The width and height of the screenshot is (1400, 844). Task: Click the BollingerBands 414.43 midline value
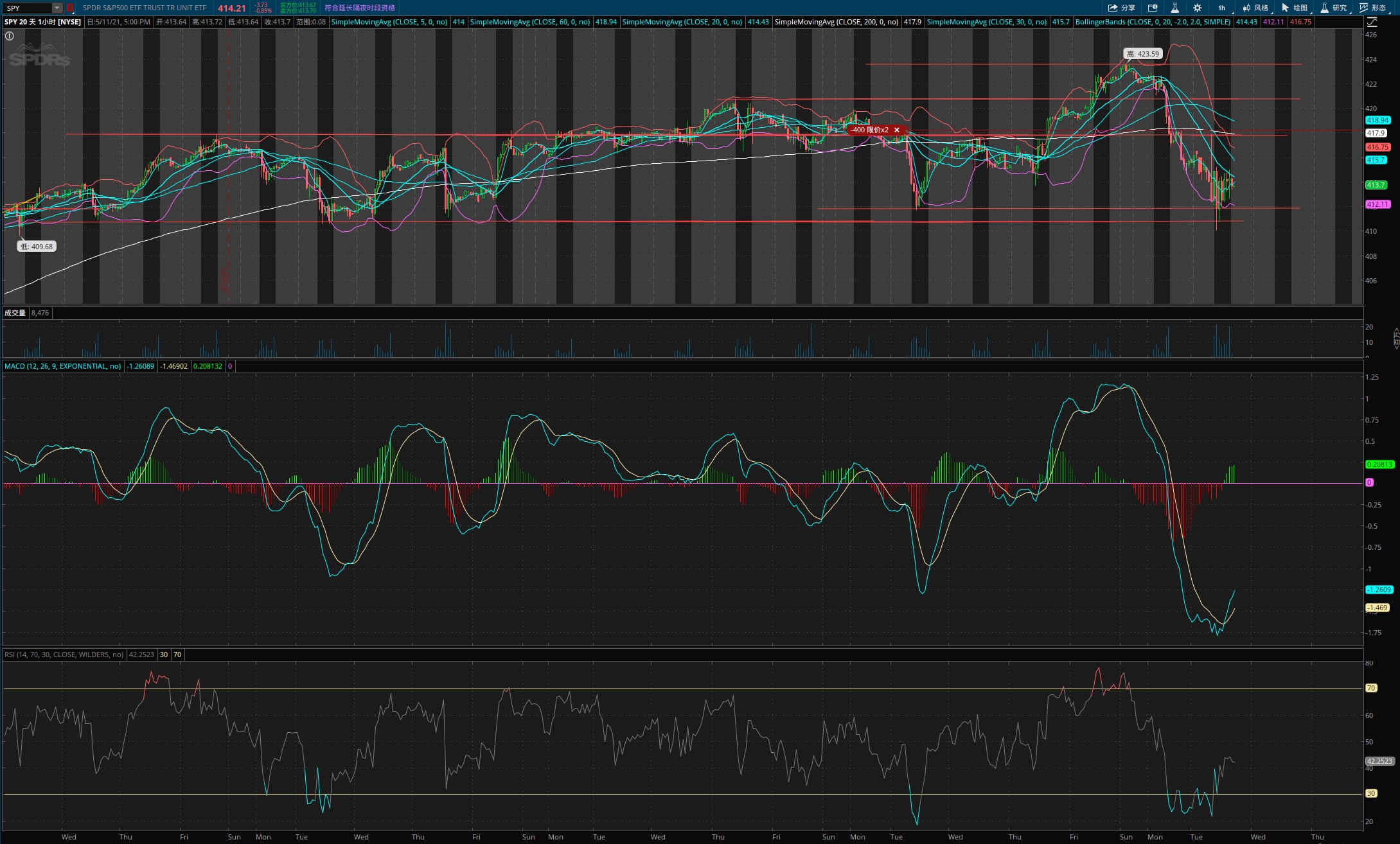click(x=1246, y=22)
